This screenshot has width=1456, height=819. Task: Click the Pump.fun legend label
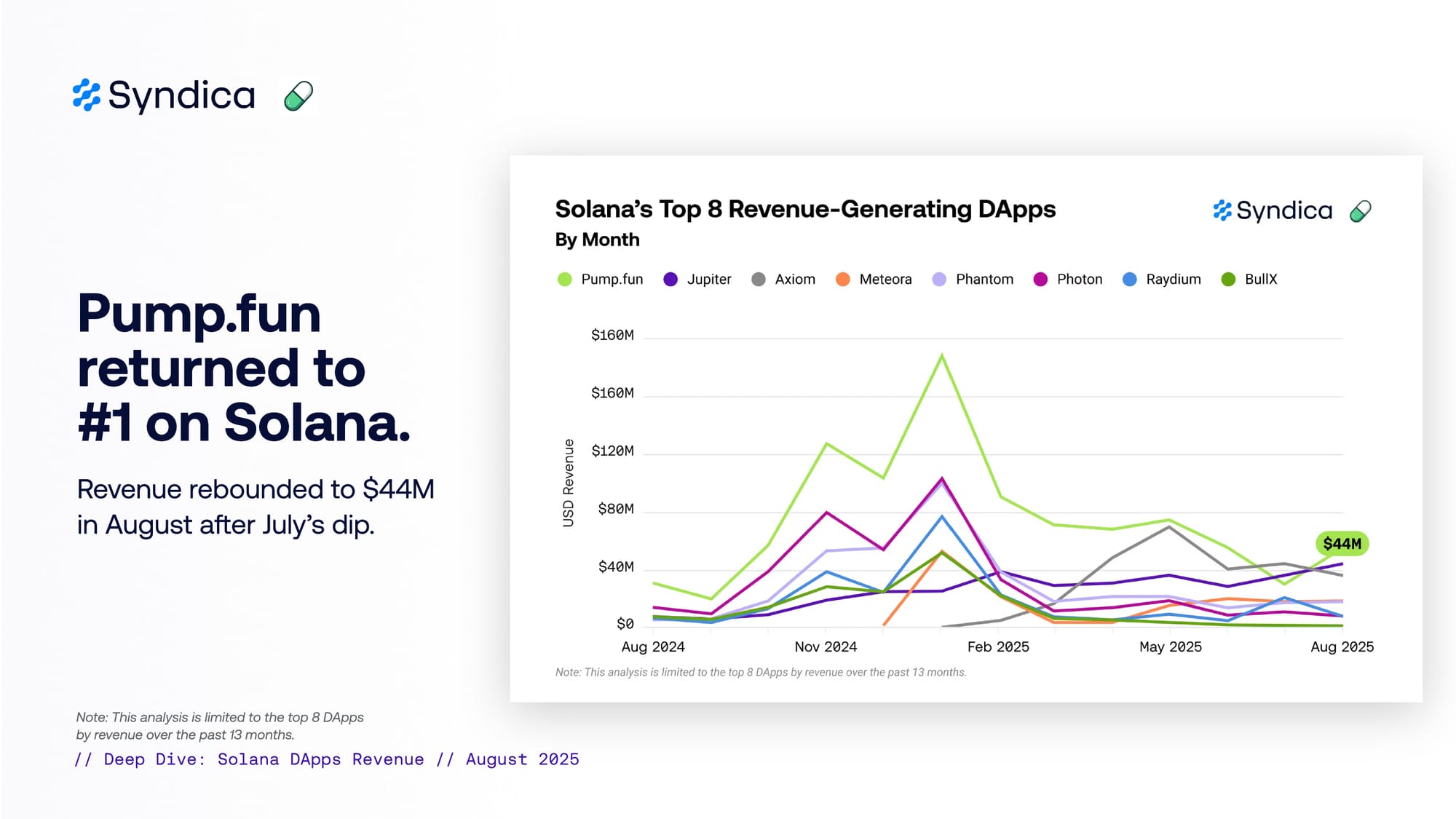[612, 280]
